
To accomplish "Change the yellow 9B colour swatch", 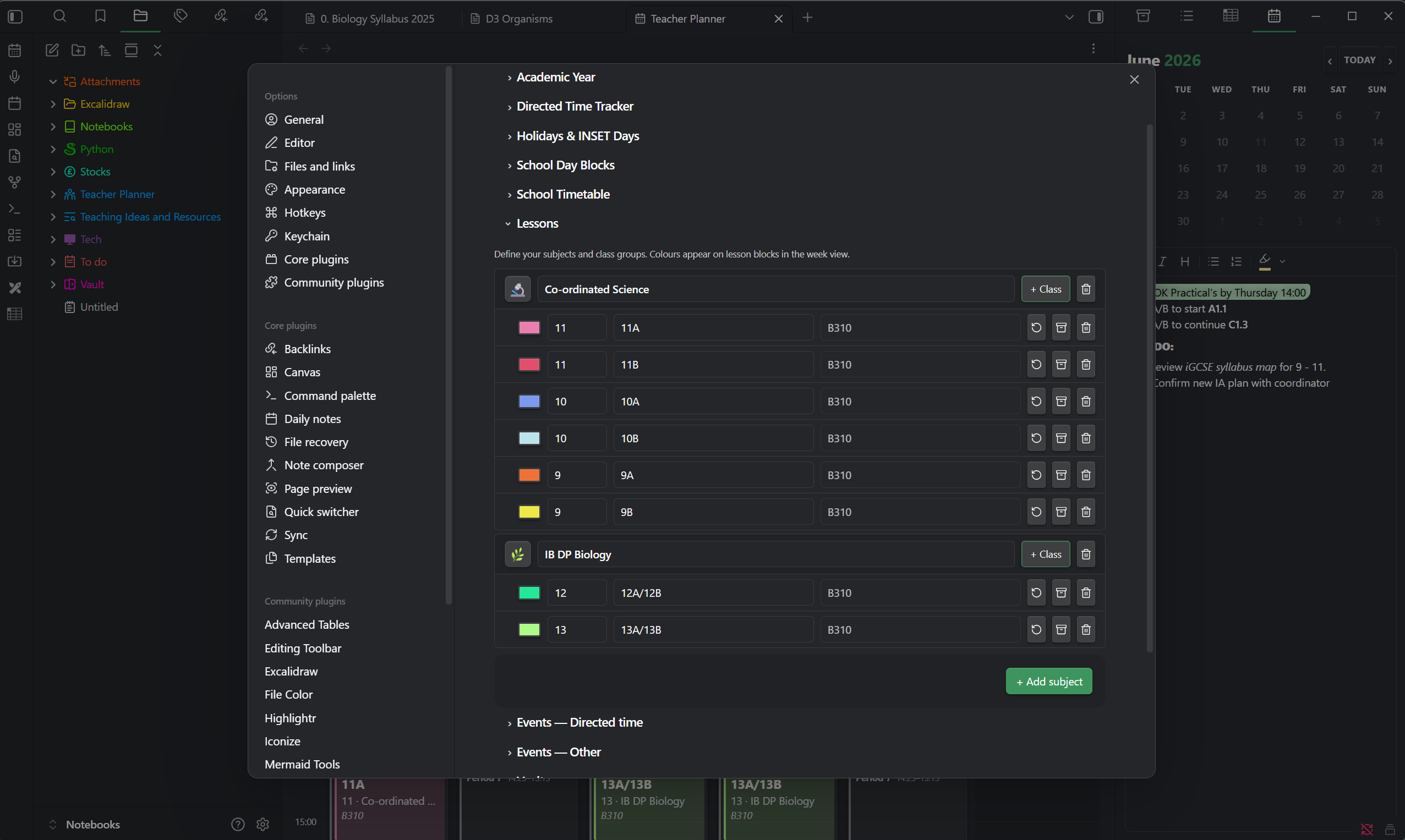I will pyautogui.click(x=529, y=512).
